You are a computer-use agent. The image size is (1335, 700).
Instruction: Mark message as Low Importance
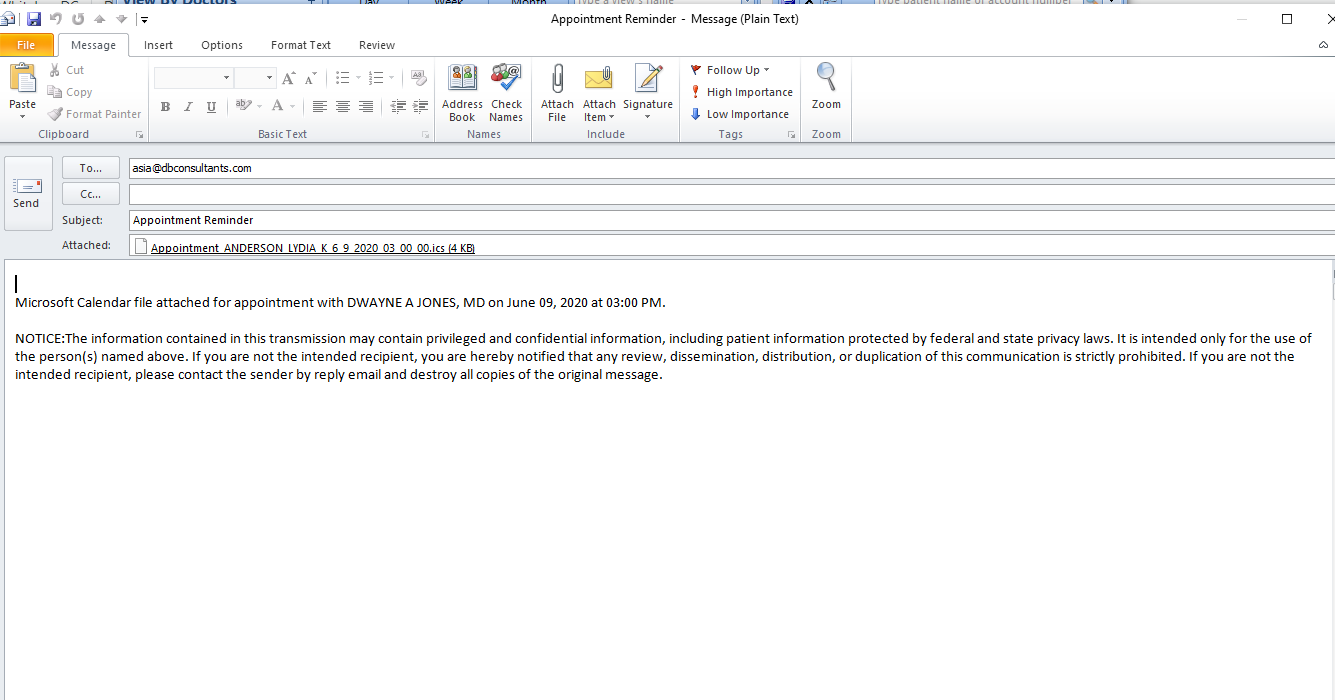739,114
